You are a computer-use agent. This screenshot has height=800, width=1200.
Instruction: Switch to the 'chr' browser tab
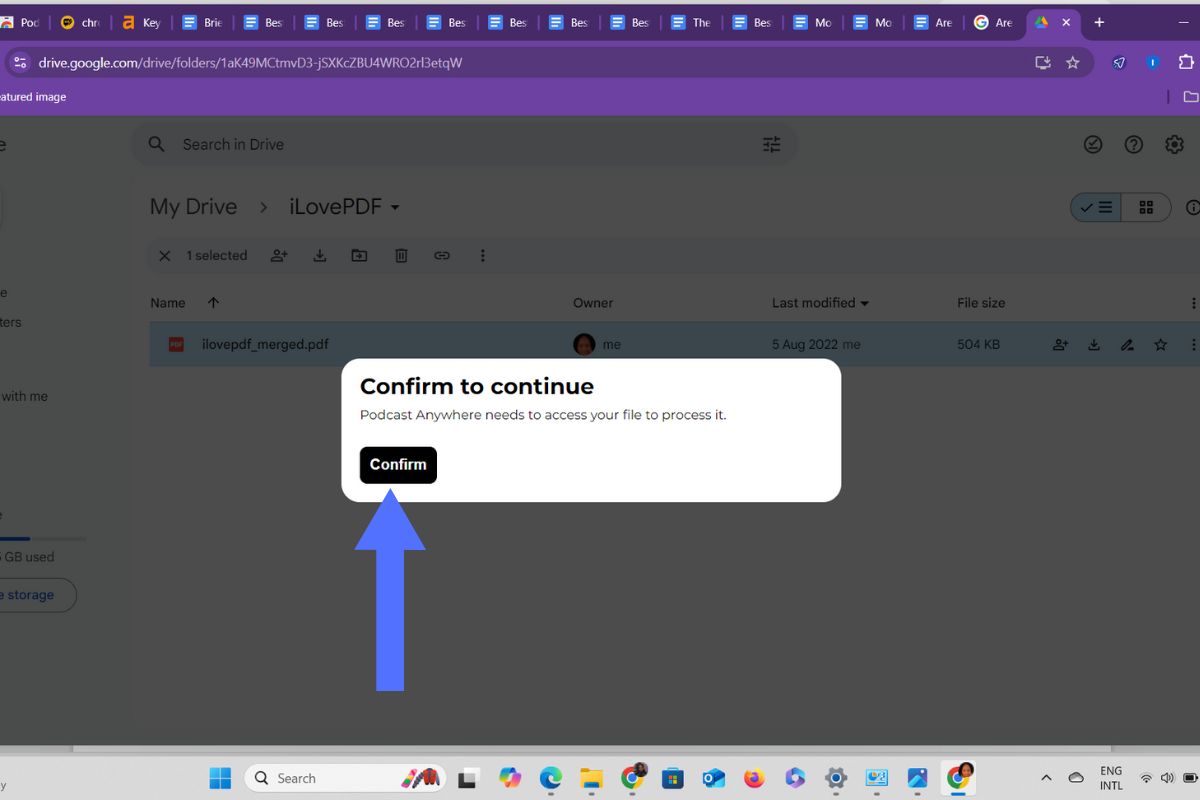tap(80, 22)
